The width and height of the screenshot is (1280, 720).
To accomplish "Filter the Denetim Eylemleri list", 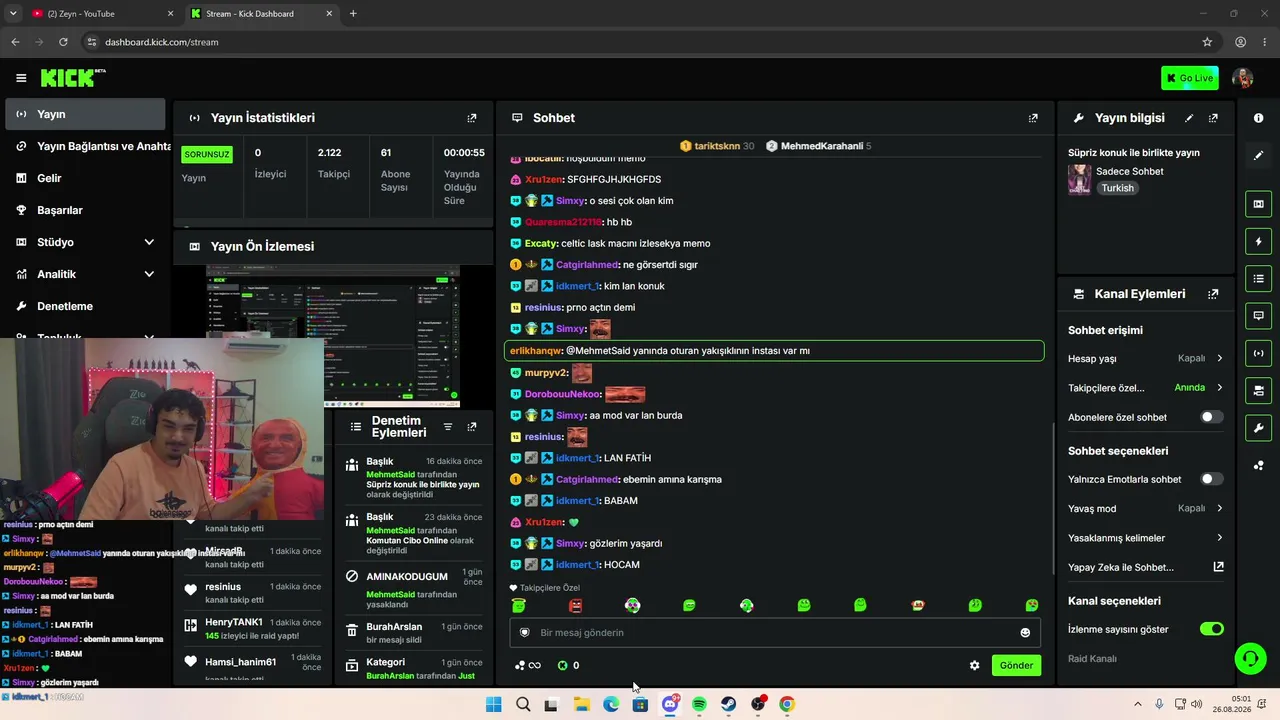I will [x=448, y=427].
